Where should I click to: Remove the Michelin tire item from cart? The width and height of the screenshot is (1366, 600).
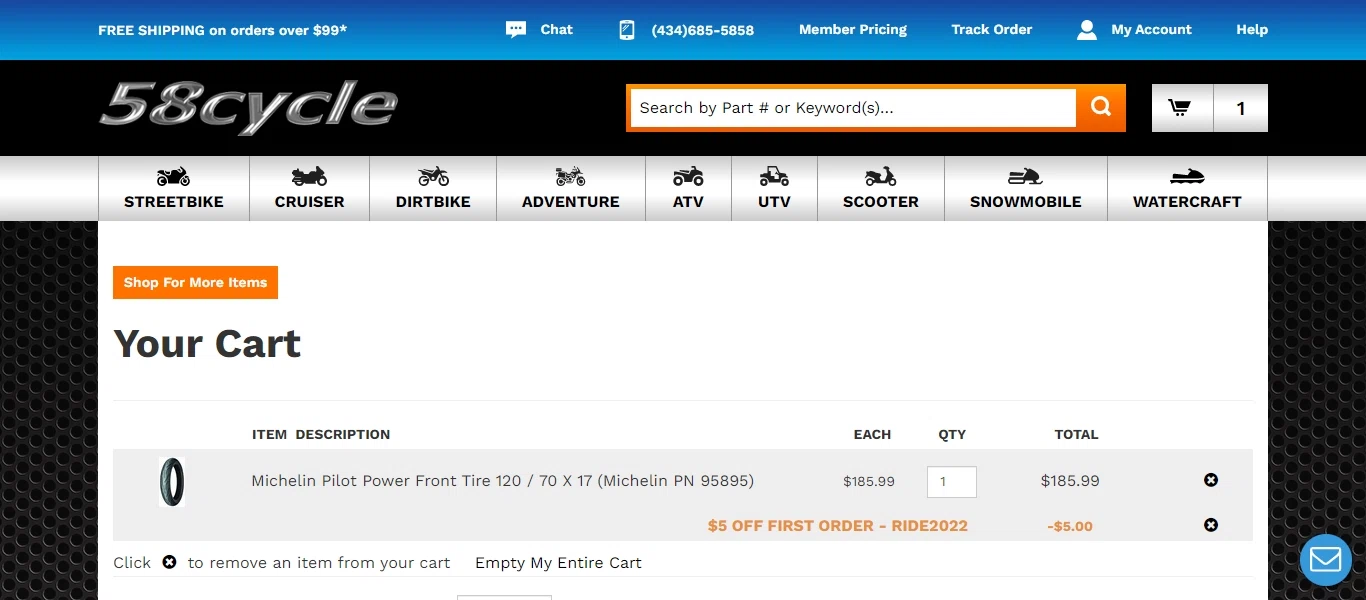[1211, 480]
